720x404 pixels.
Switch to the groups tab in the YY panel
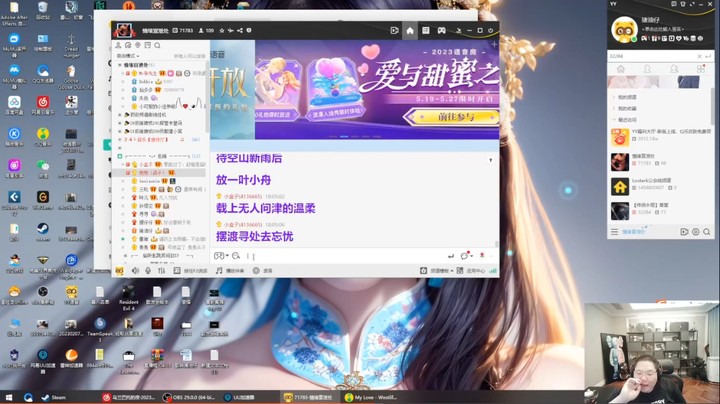coord(674,69)
